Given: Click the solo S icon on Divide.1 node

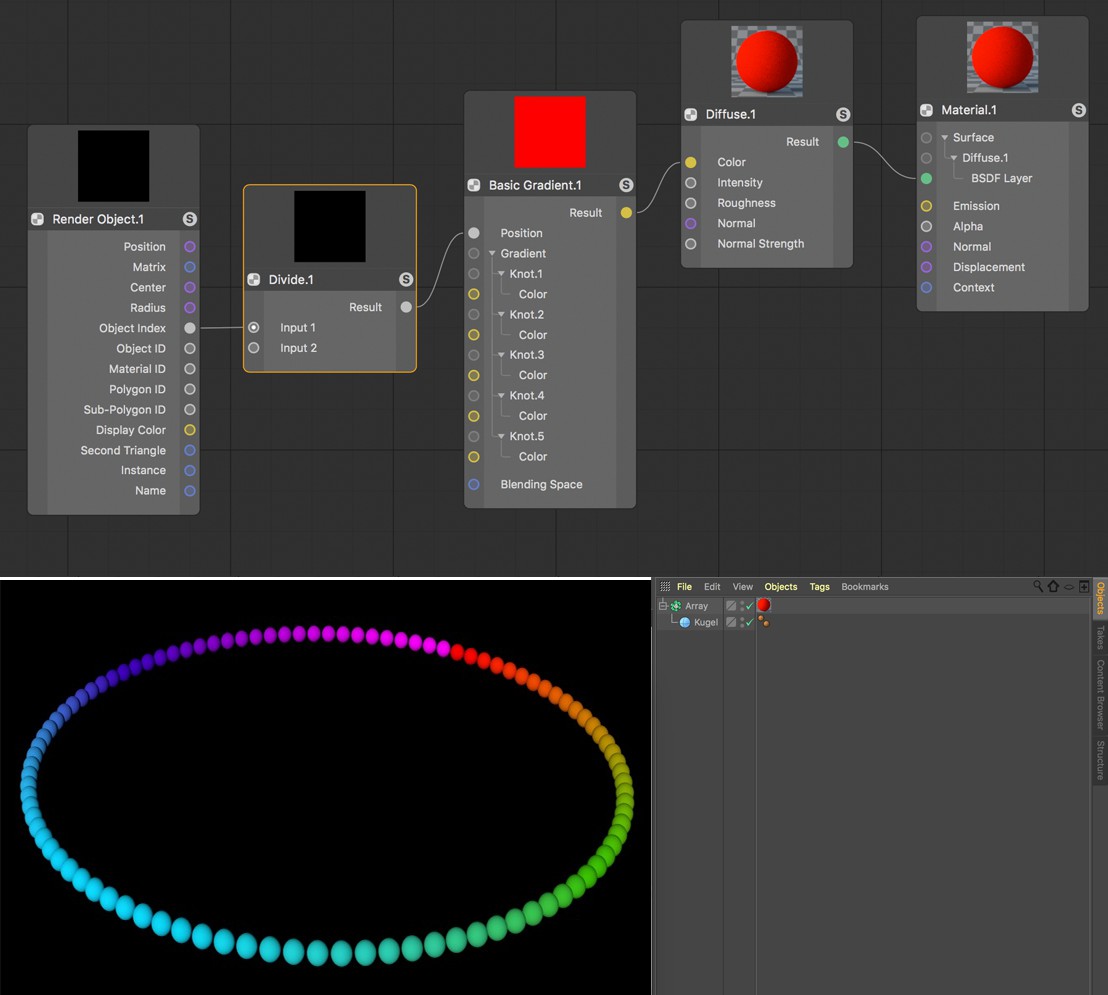Looking at the screenshot, I should click(406, 279).
